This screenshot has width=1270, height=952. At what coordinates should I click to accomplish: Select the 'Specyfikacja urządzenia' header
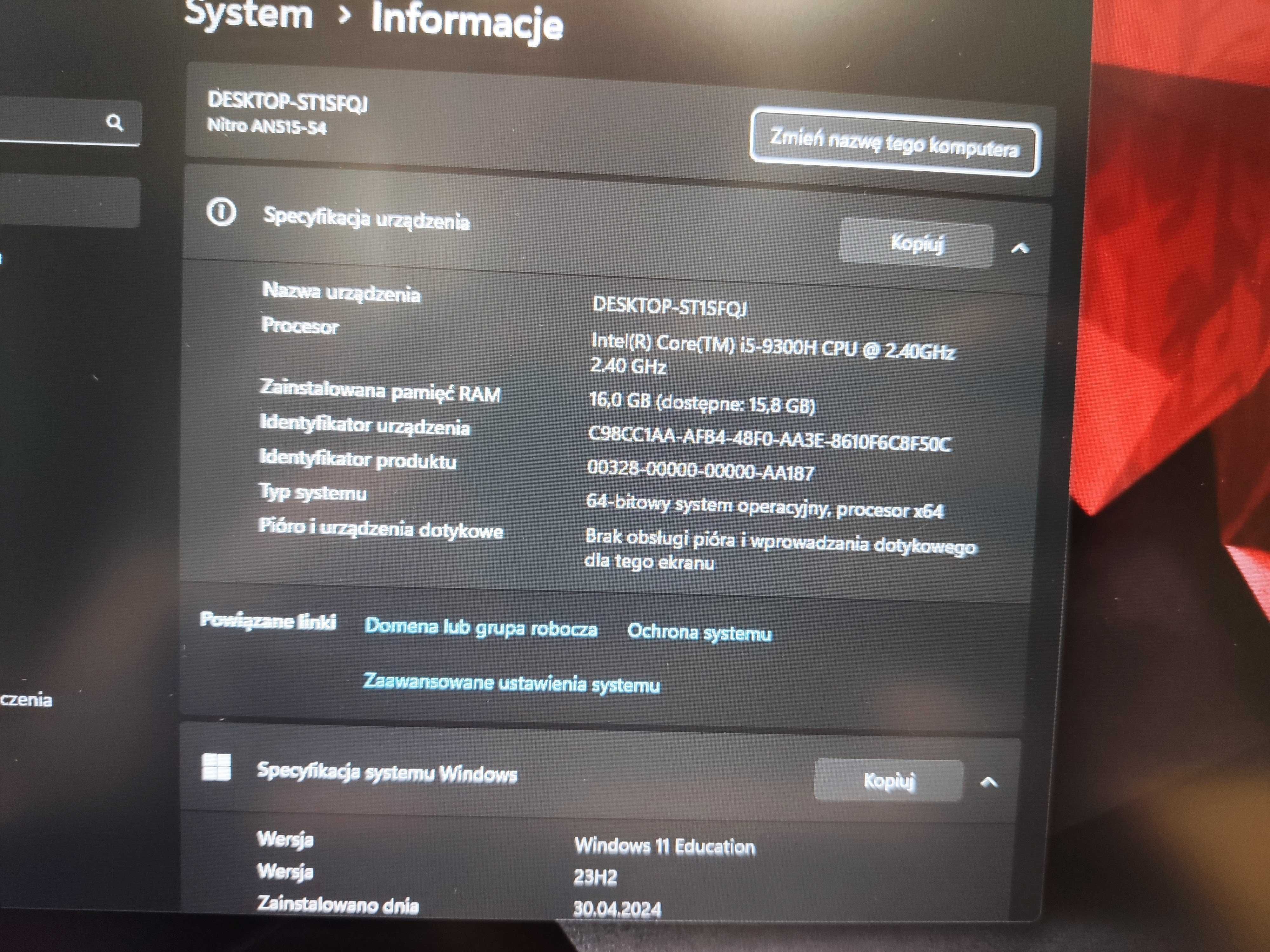(x=366, y=219)
